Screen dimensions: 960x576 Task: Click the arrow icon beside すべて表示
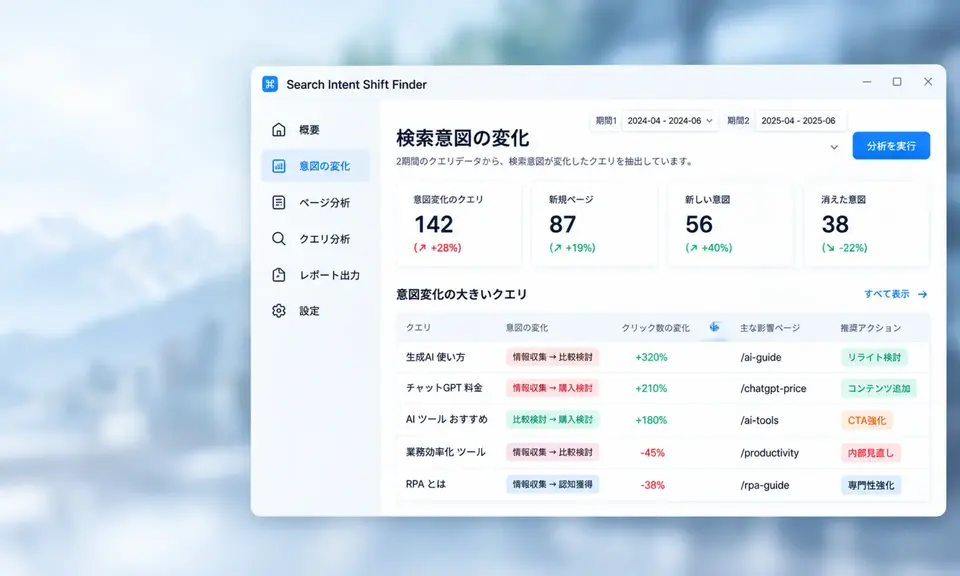[x=923, y=294]
